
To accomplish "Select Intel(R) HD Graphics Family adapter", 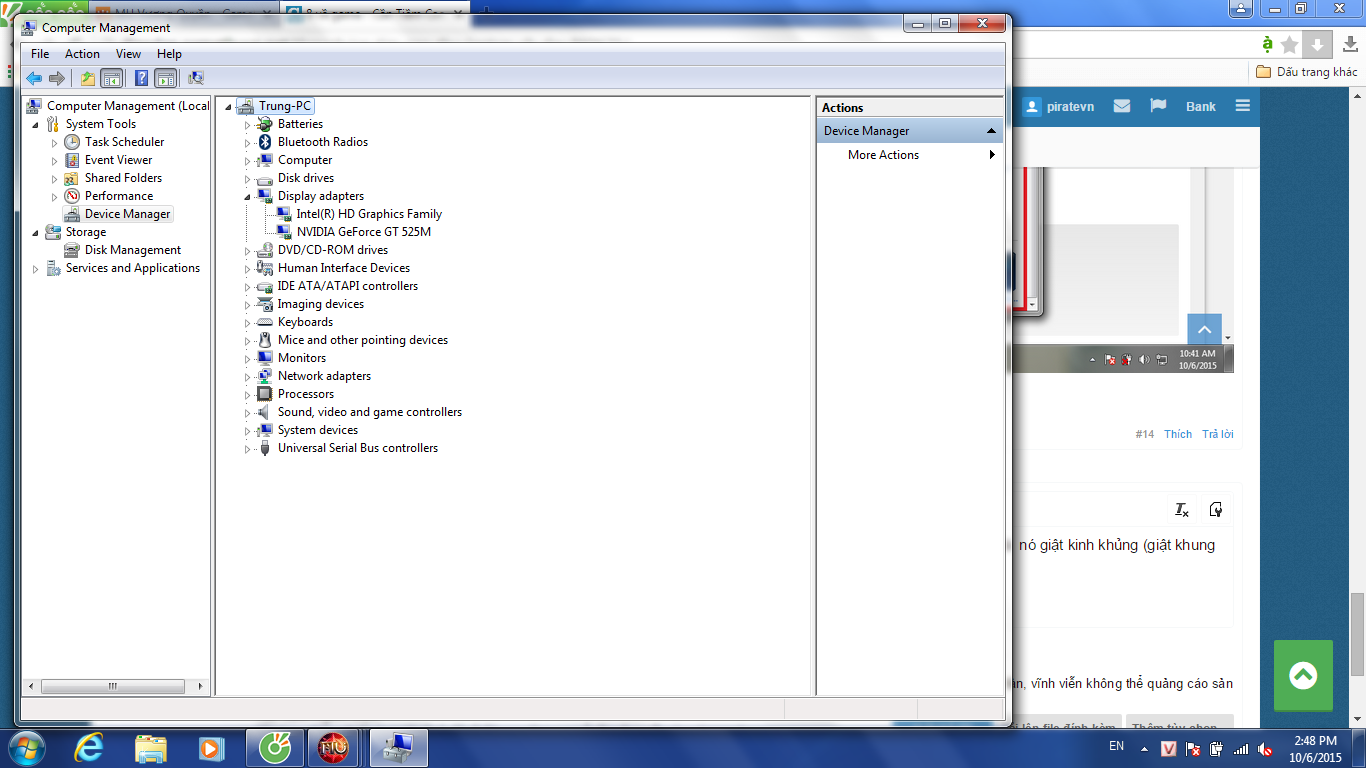I will tap(369, 214).
